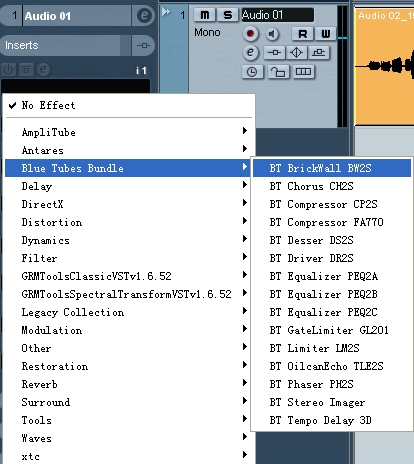414x464 pixels.
Task: Select BT Compressor CP2S plugin
Action: [x=332, y=204]
